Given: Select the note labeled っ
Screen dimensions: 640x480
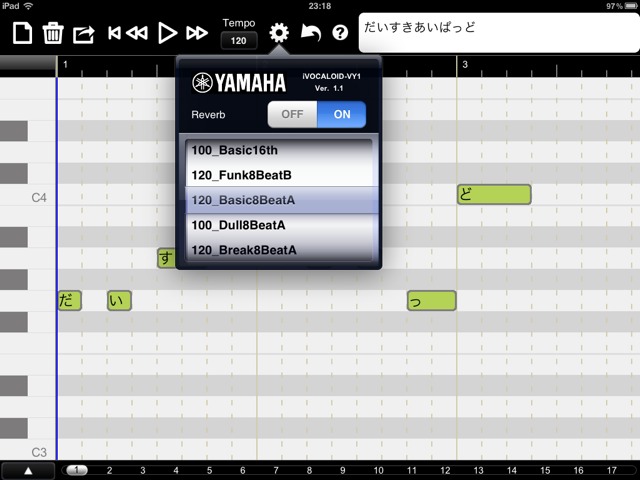Looking at the screenshot, I should click(x=432, y=301).
